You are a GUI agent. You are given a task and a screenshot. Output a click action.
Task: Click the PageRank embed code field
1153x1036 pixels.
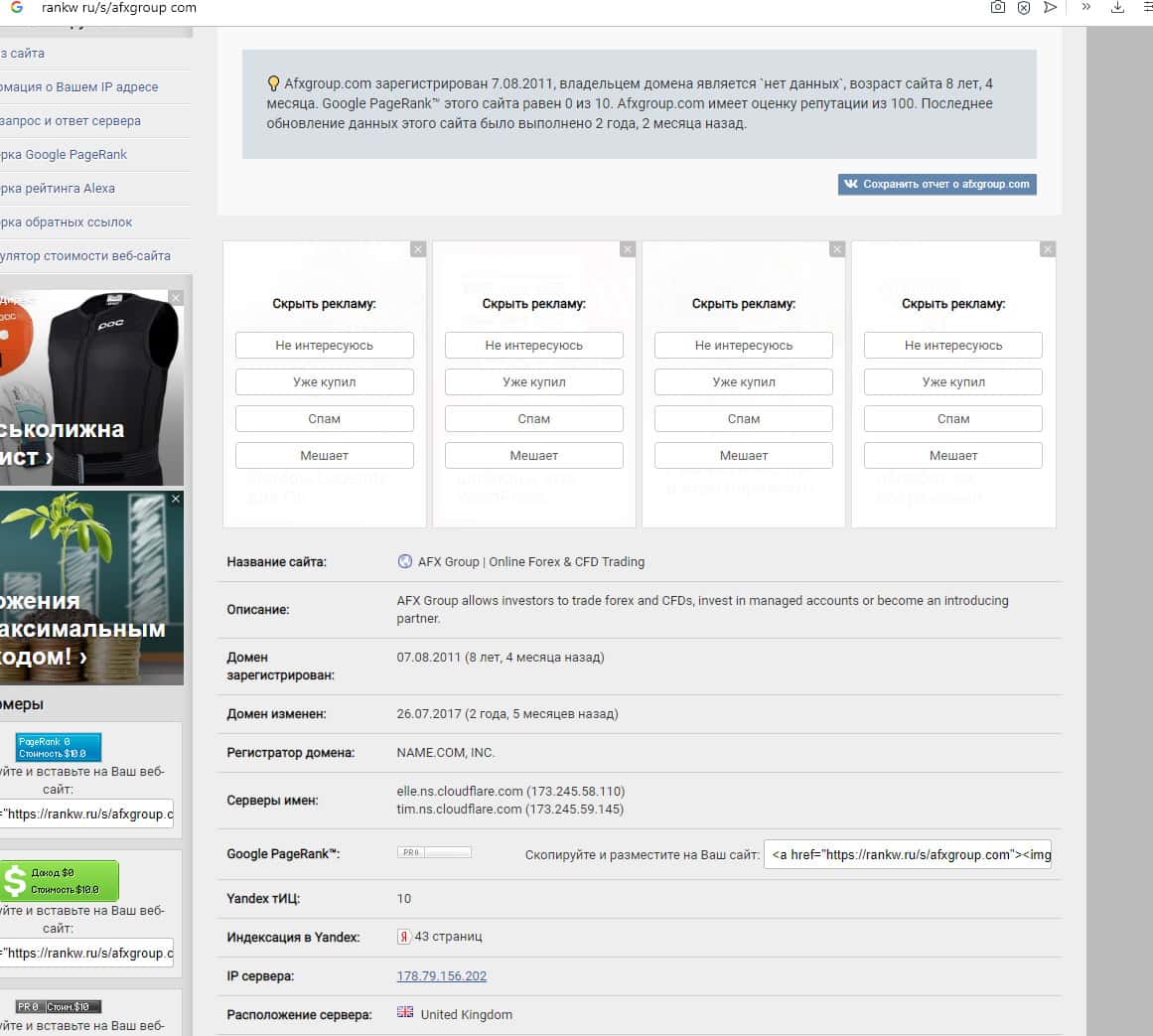point(907,854)
